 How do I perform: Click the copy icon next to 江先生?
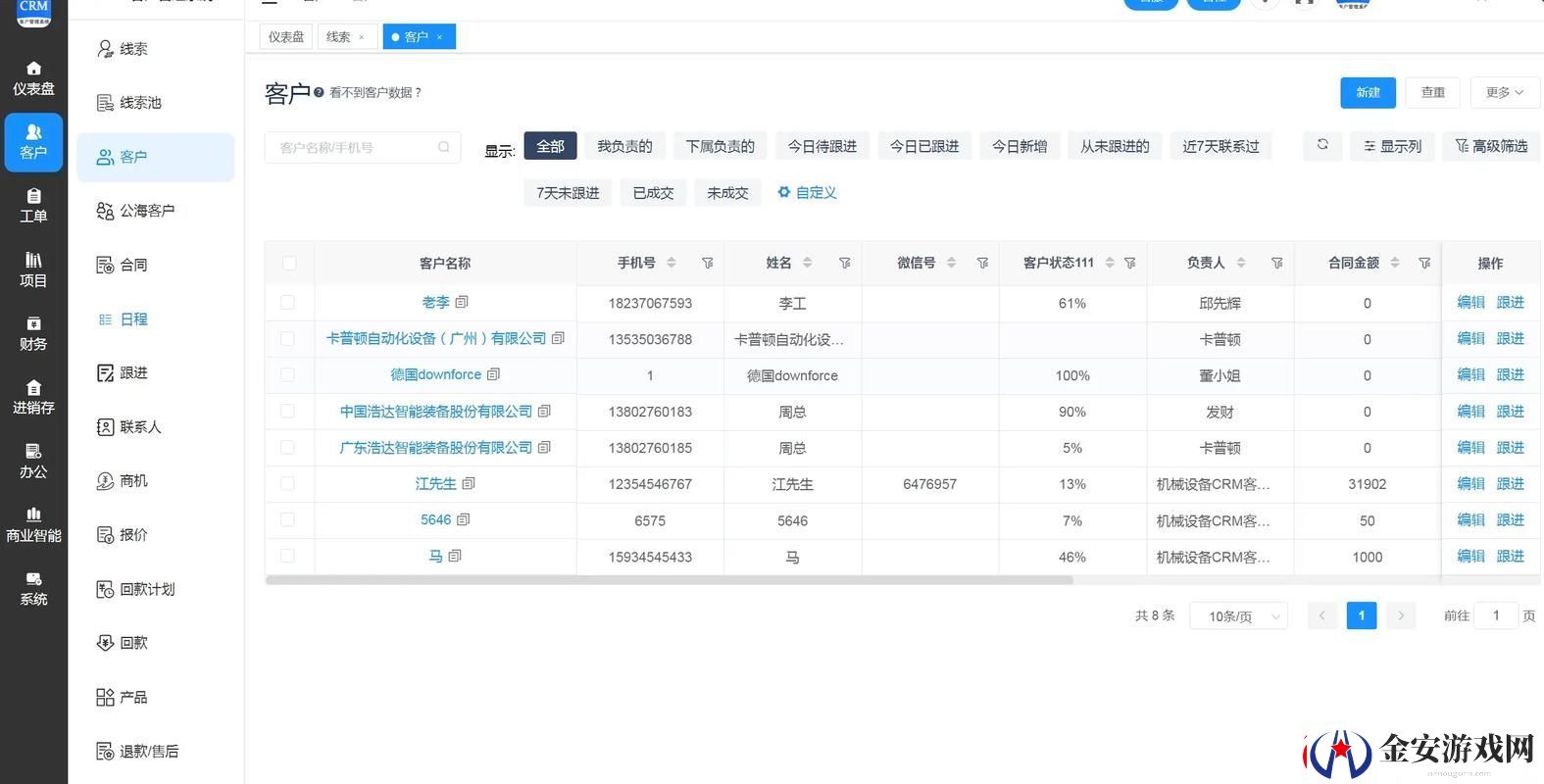coord(469,483)
